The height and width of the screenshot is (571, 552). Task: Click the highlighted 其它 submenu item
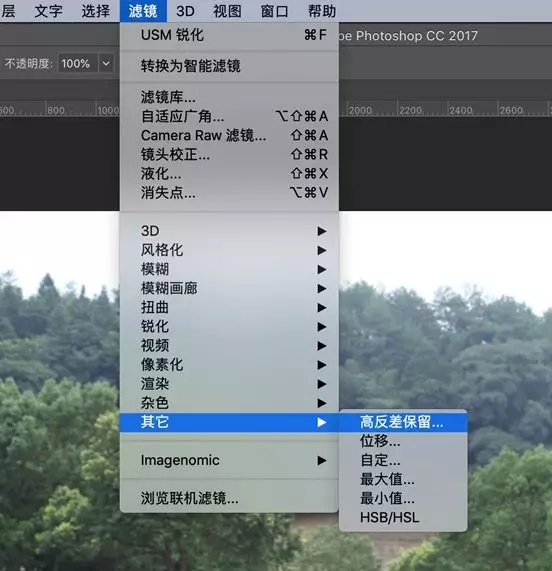[229, 422]
